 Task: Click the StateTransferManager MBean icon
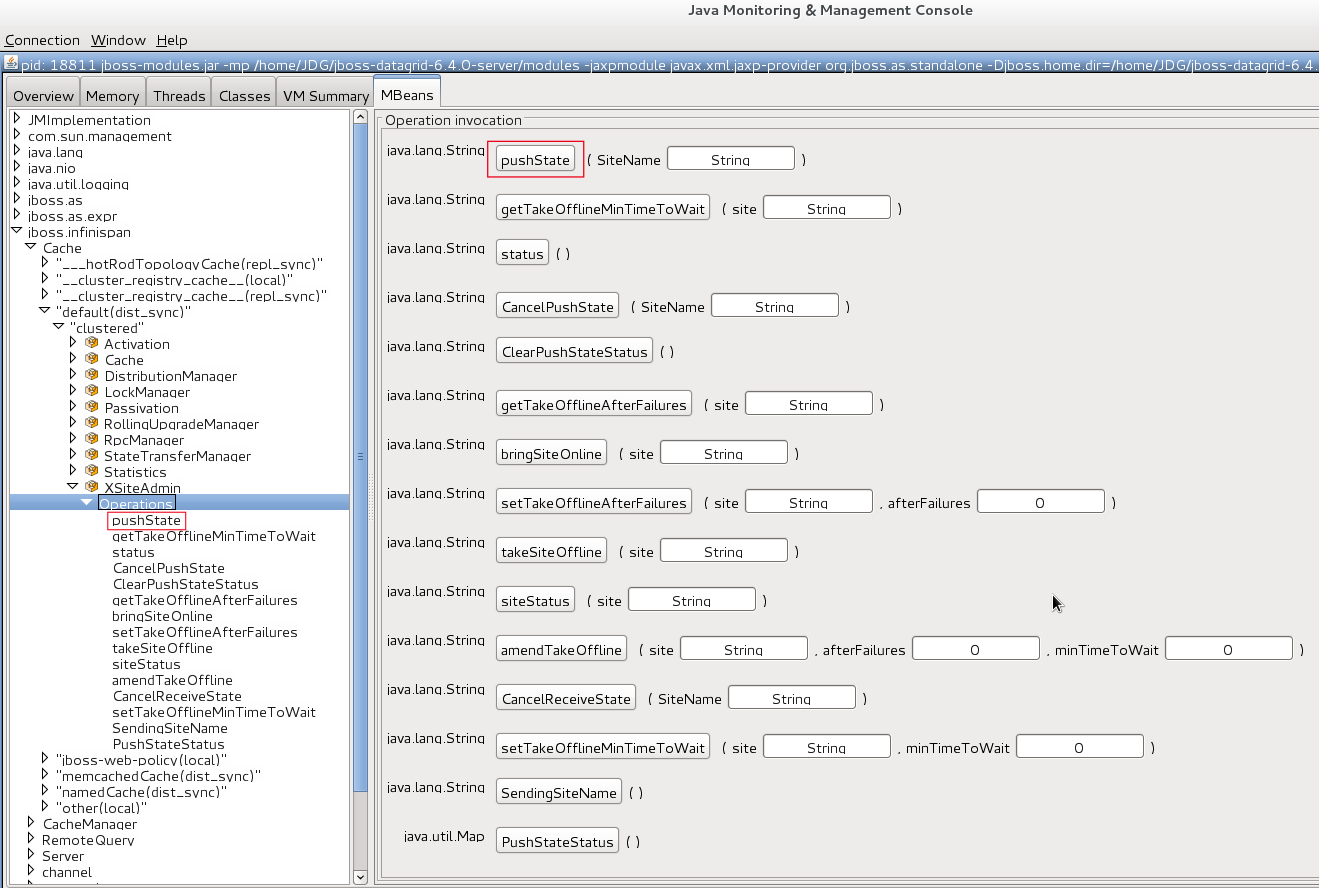click(92, 455)
